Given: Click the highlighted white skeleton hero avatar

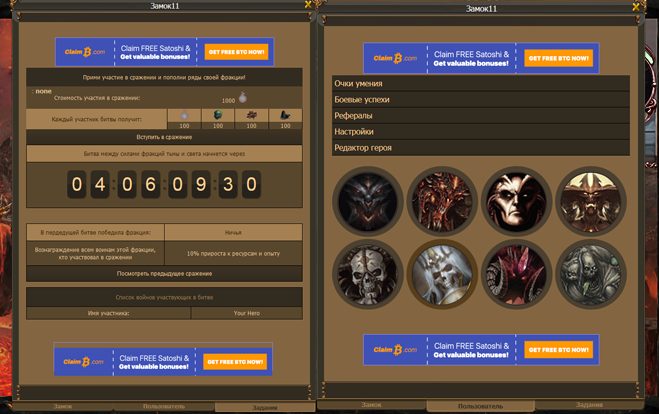Looking at the screenshot, I should click(x=441, y=274).
